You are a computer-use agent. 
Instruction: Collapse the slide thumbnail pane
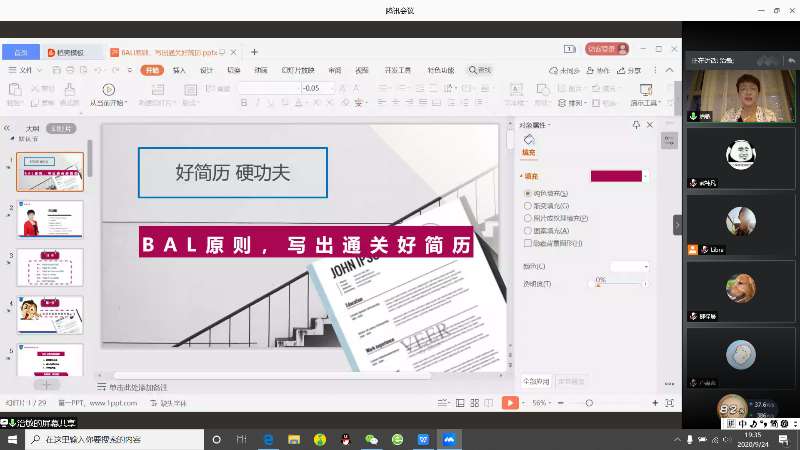coord(7,128)
